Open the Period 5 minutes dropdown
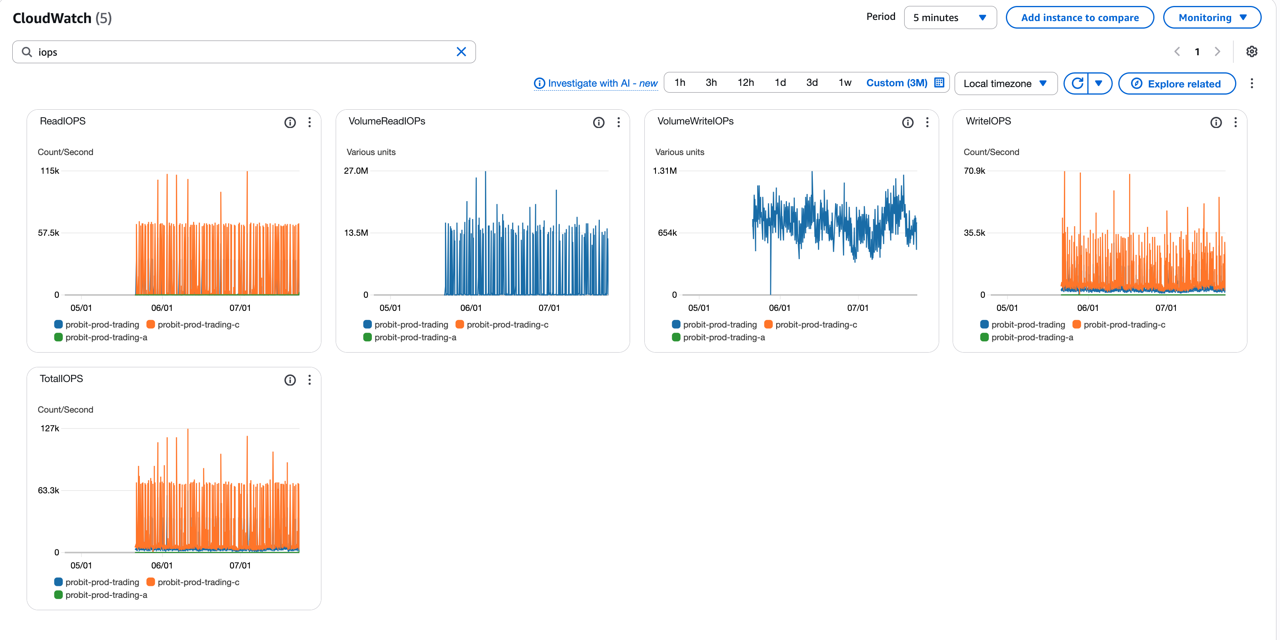This screenshot has width=1280, height=640. (x=949, y=17)
